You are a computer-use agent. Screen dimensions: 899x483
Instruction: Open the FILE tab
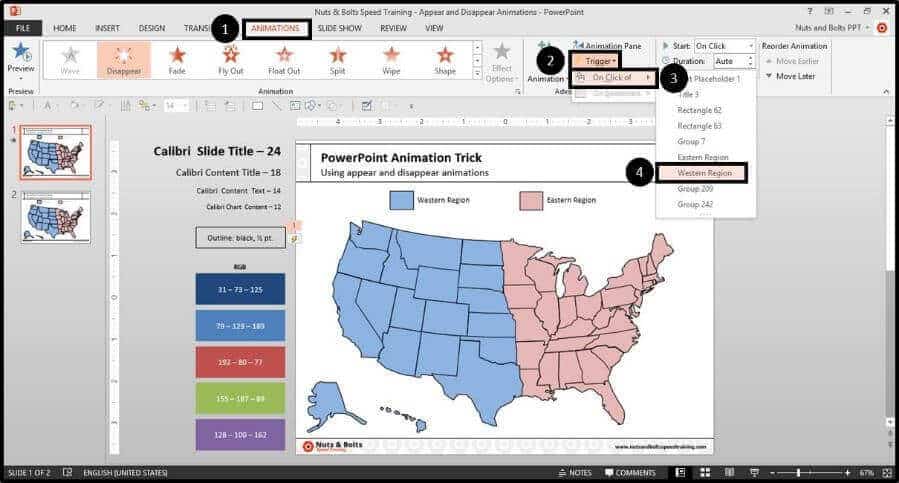click(x=23, y=28)
